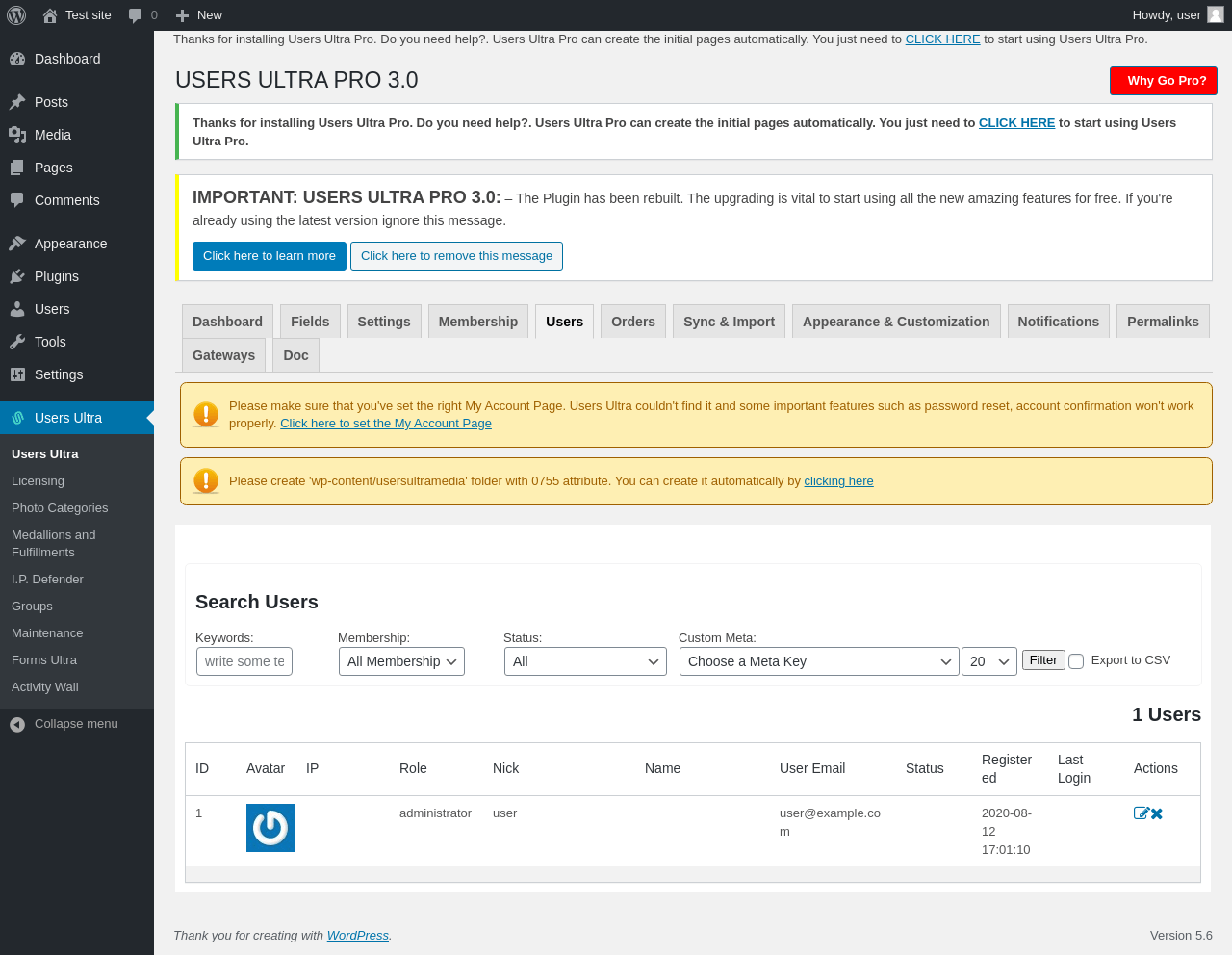Screen dimensions: 1232x955
Task: Click the Settings sliders icon in sidebar
Action: pyautogui.click(x=17, y=374)
